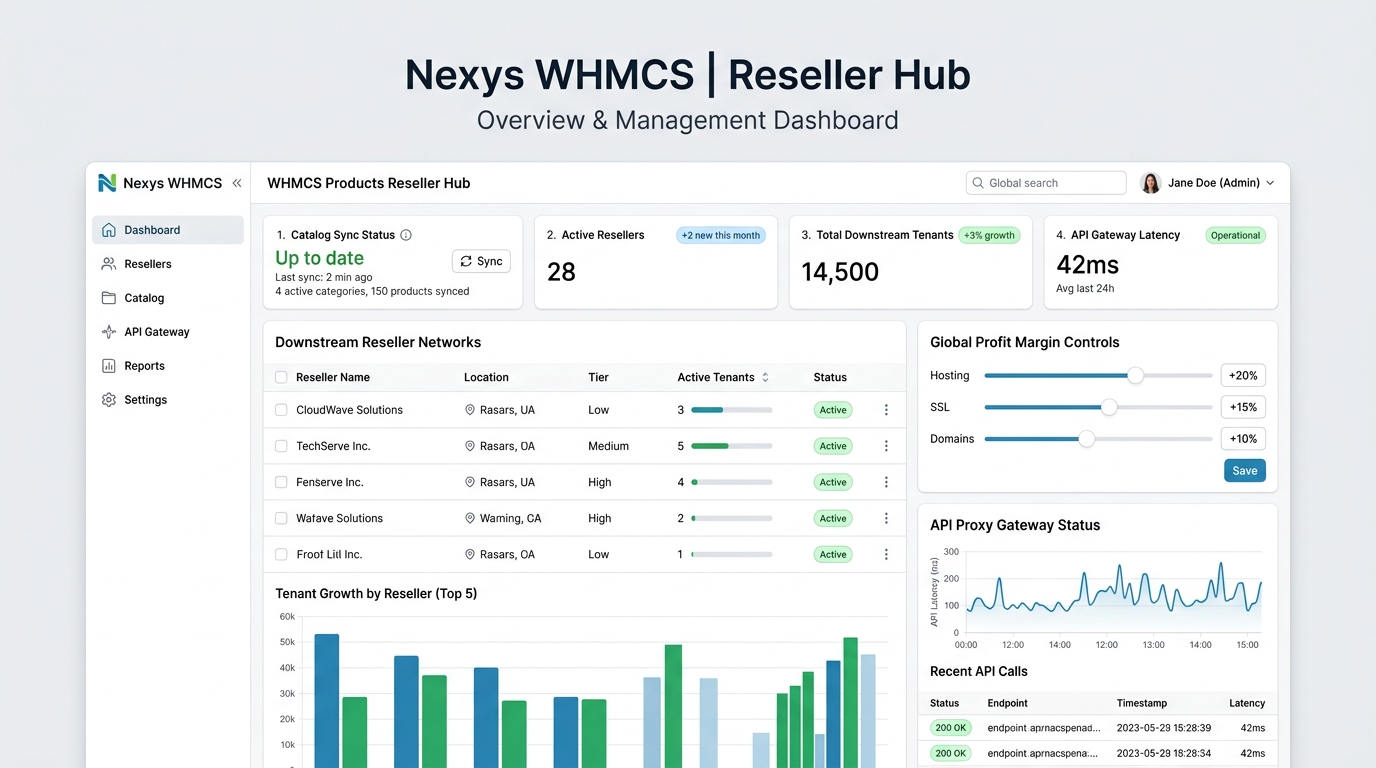Click the Hosting +20% value box
1376x768 pixels.
(1243, 376)
